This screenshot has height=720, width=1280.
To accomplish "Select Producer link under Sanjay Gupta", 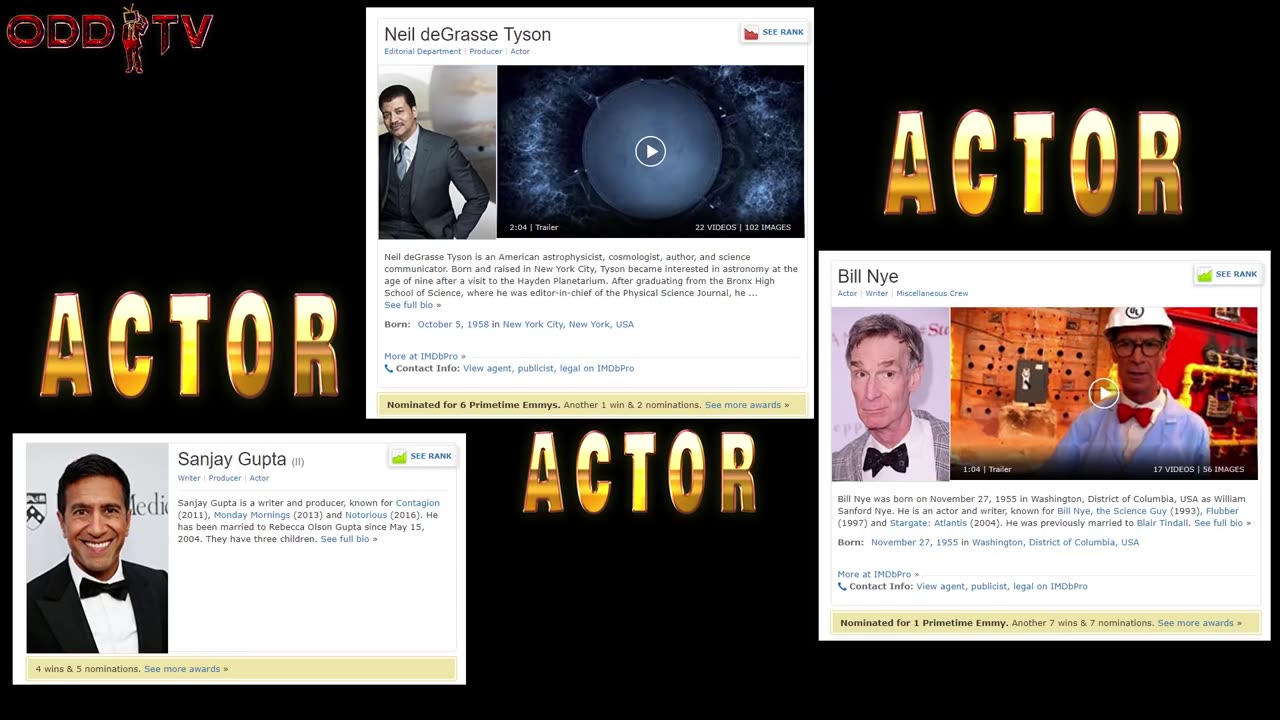I will coord(225,478).
